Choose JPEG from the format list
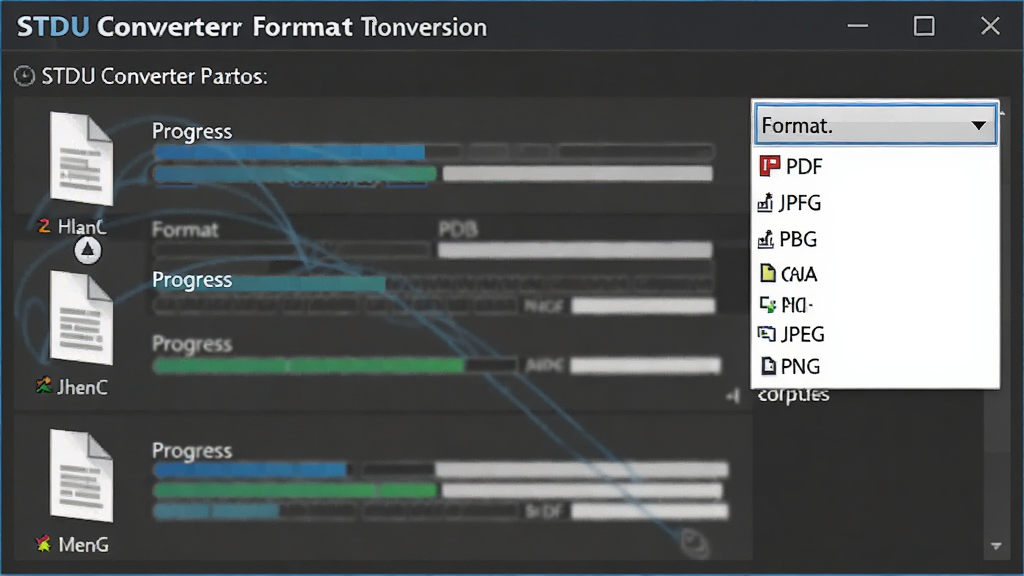This screenshot has height=576, width=1024. 875,334
